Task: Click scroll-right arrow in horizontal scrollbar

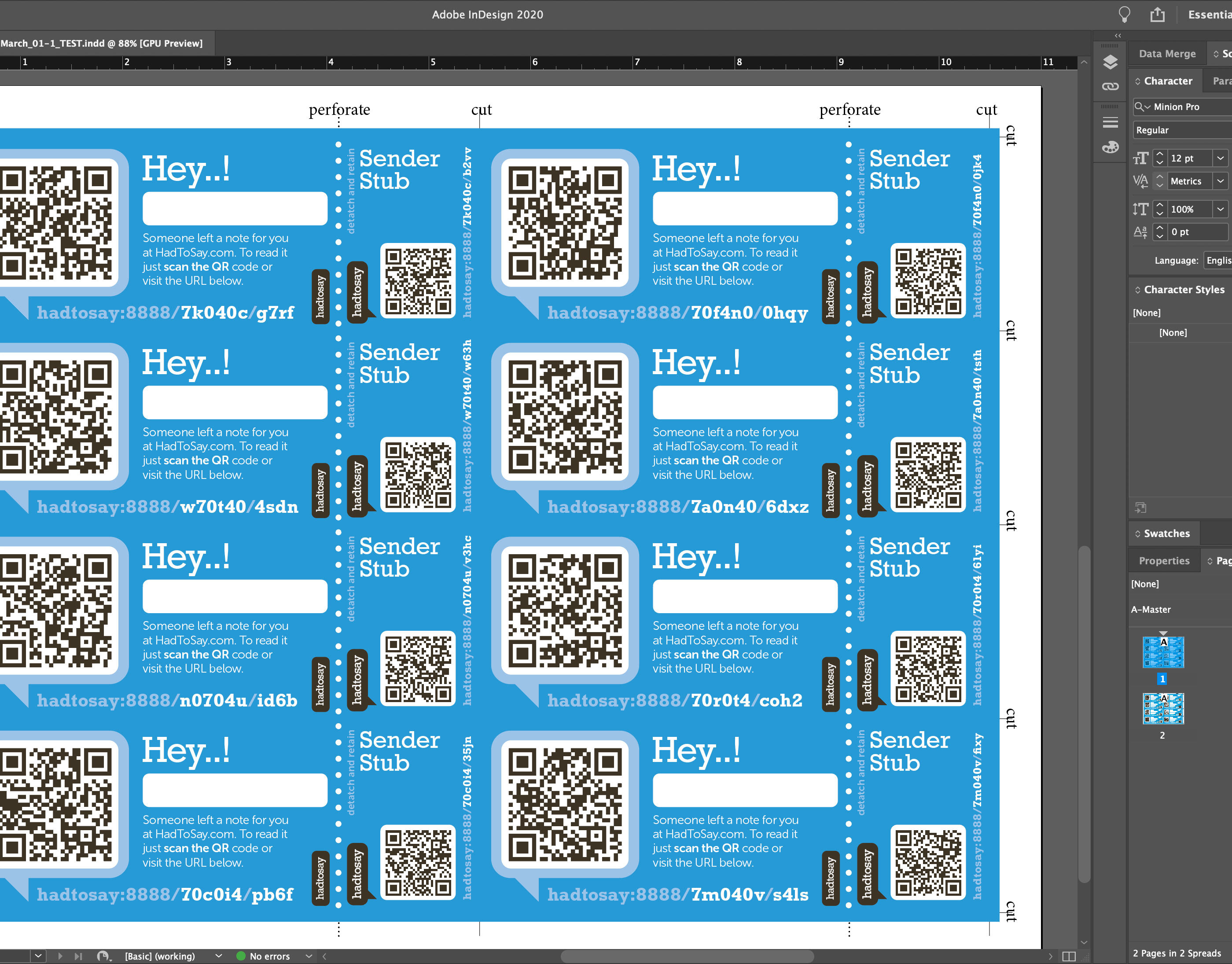Action: click(x=1050, y=956)
